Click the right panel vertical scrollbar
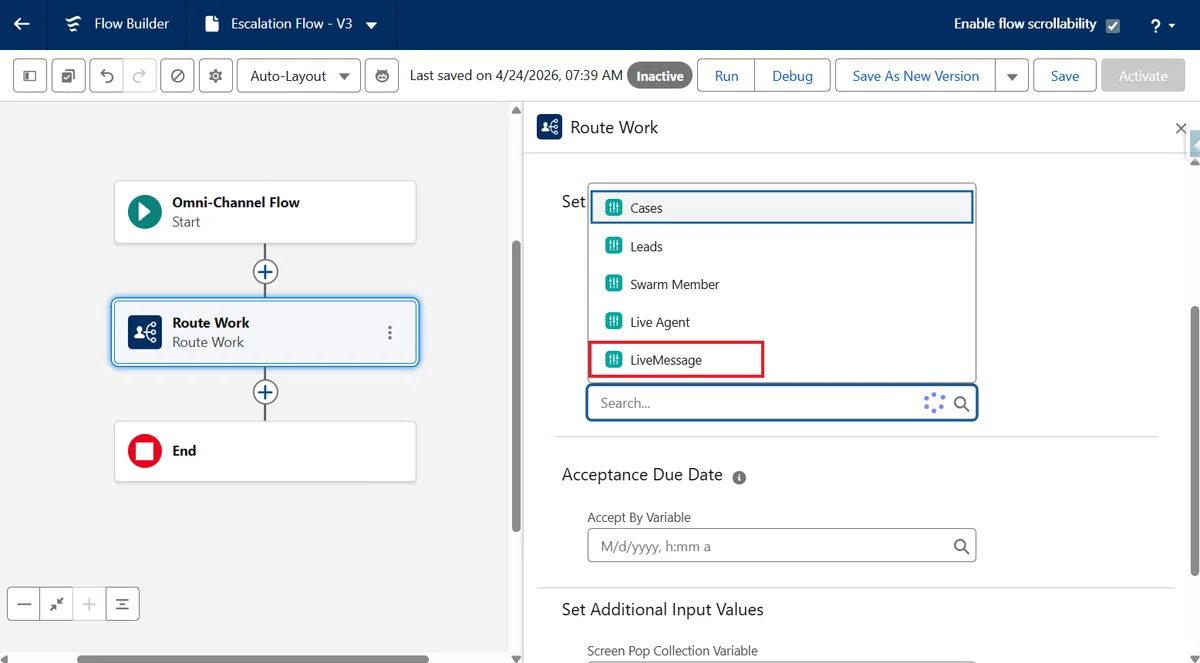This screenshot has height=663, width=1200. pyautogui.click(x=1195, y=440)
